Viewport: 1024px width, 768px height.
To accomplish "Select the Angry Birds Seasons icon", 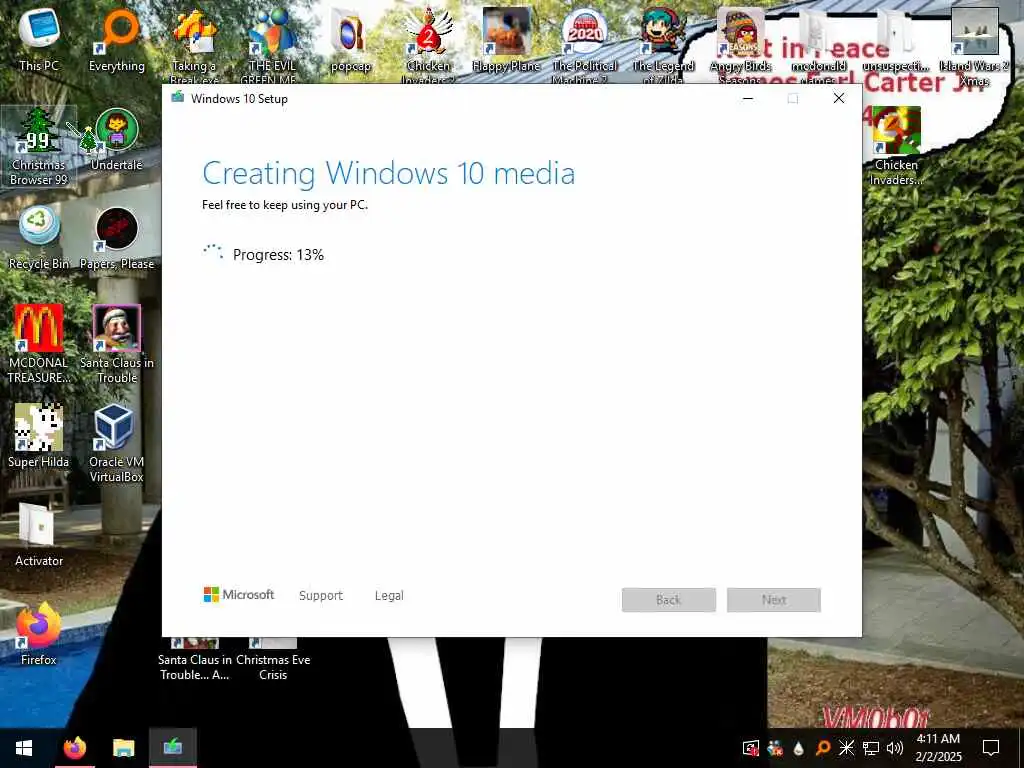I will click(741, 44).
